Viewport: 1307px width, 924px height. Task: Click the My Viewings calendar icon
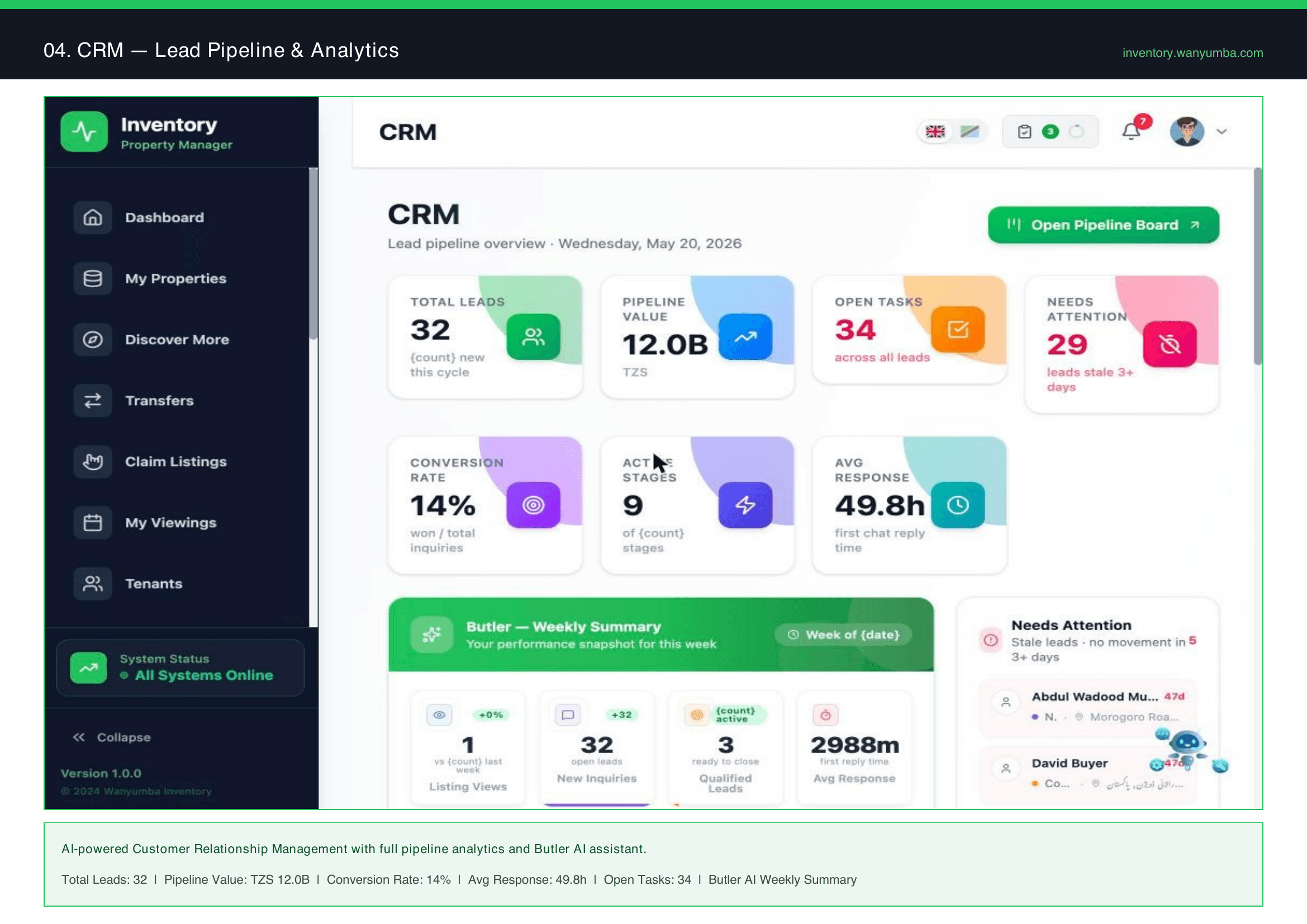(x=93, y=522)
